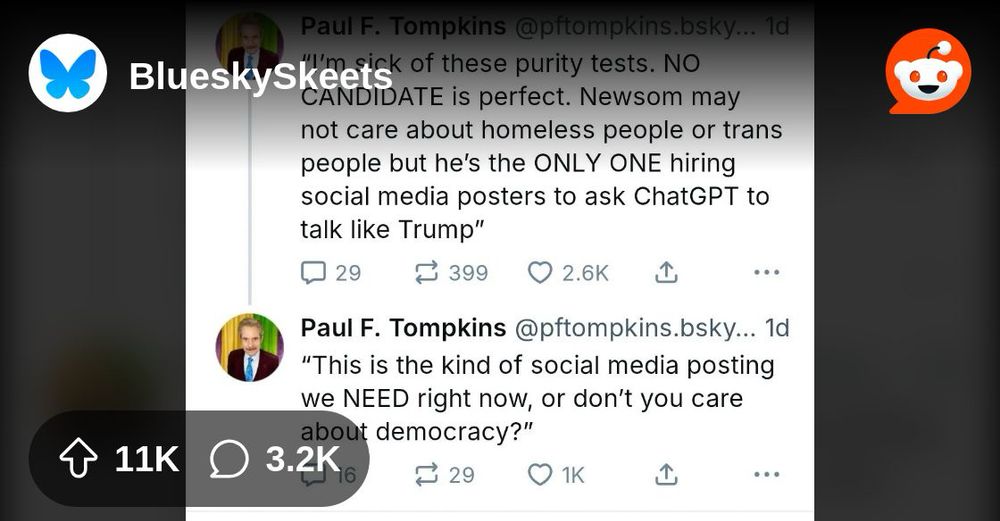Click the repost icon with 399 reposts
This screenshot has width=1000, height=521.
(x=427, y=272)
